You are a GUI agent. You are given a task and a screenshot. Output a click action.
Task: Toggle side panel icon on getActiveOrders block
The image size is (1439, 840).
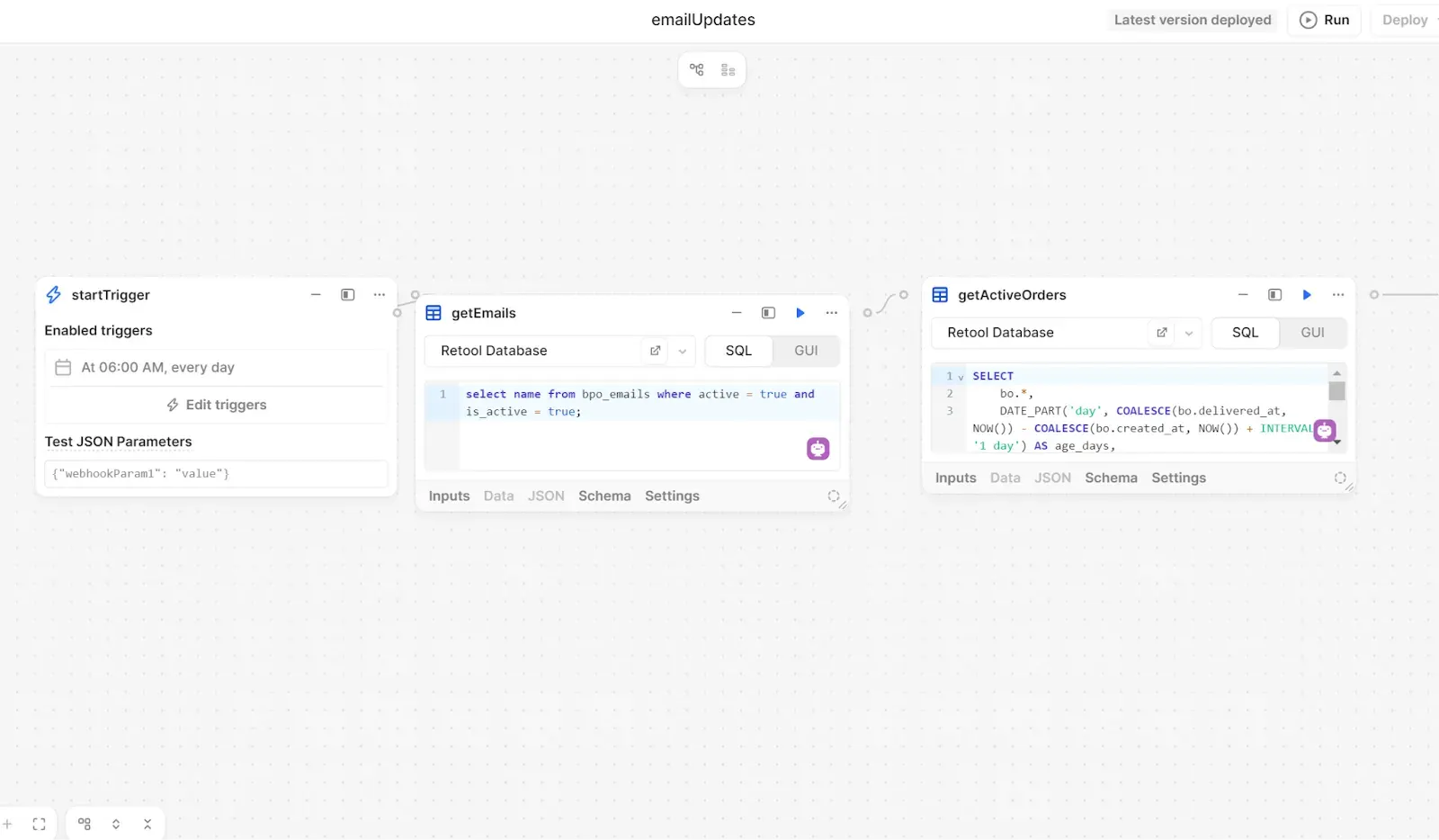(1274, 295)
